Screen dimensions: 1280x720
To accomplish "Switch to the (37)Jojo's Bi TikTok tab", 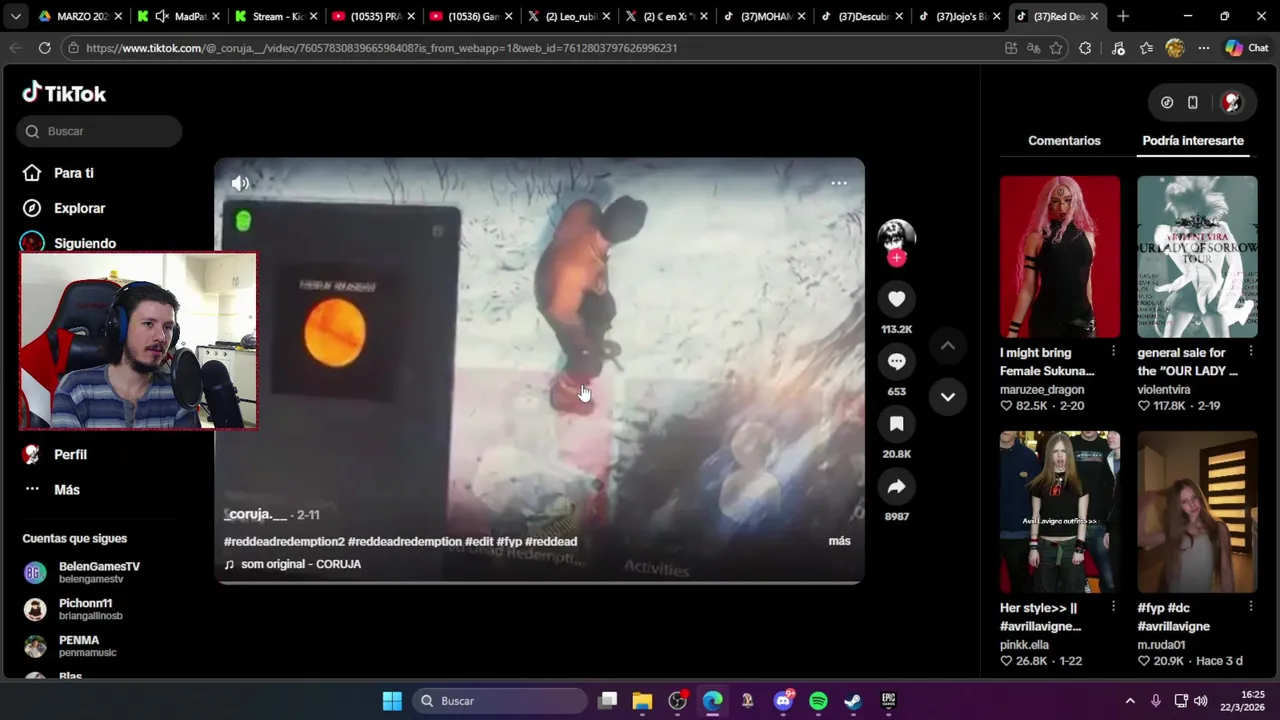I will 958,16.
